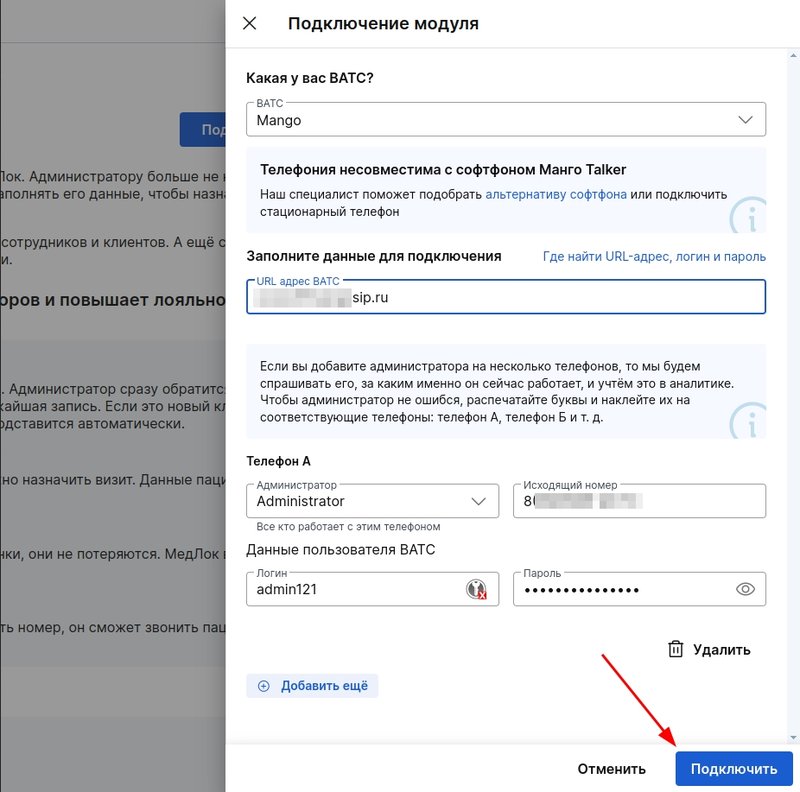
Task: Click the trash icon next to Удалить
Action: [x=676, y=649]
